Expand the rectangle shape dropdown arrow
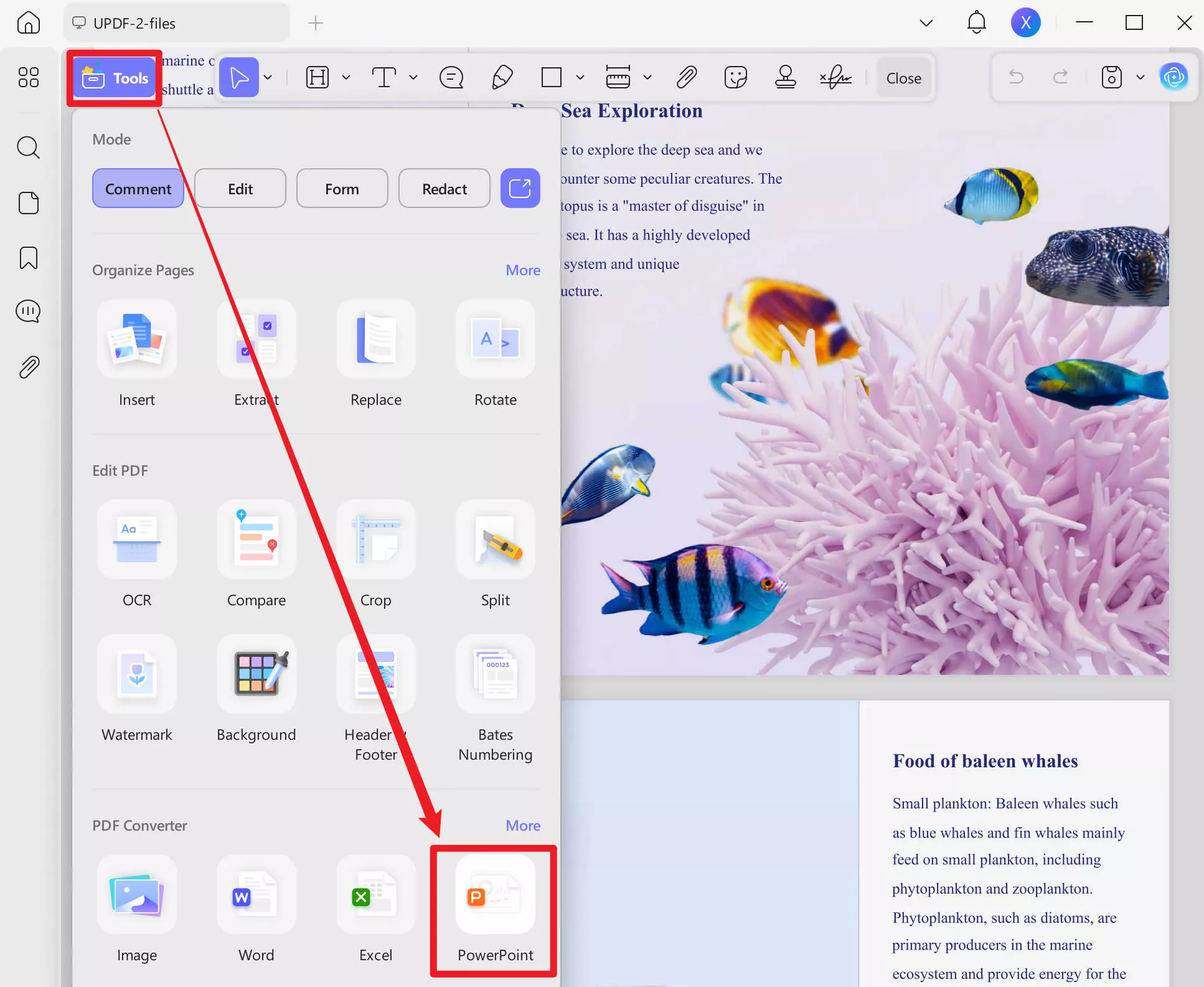 tap(580, 78)
